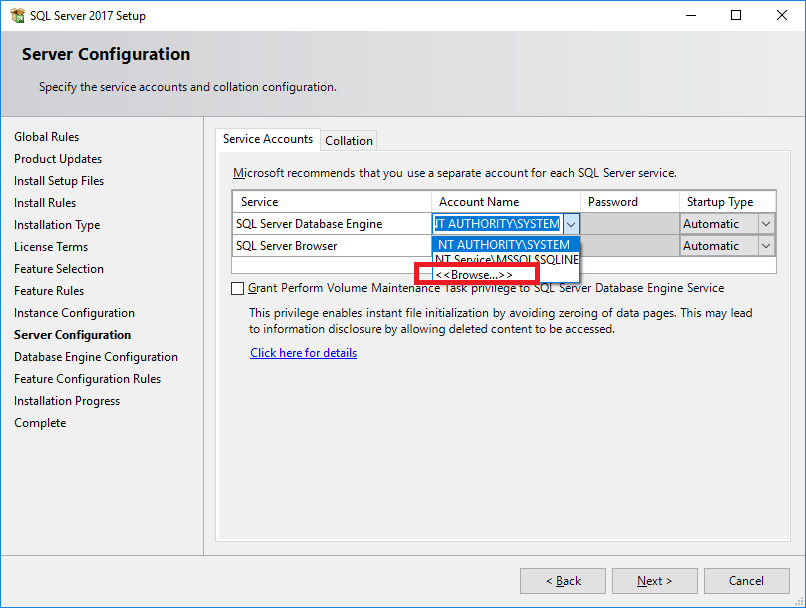Pick the NT Service\MSSQL account option
806x608 pixels.
(506, 260)
